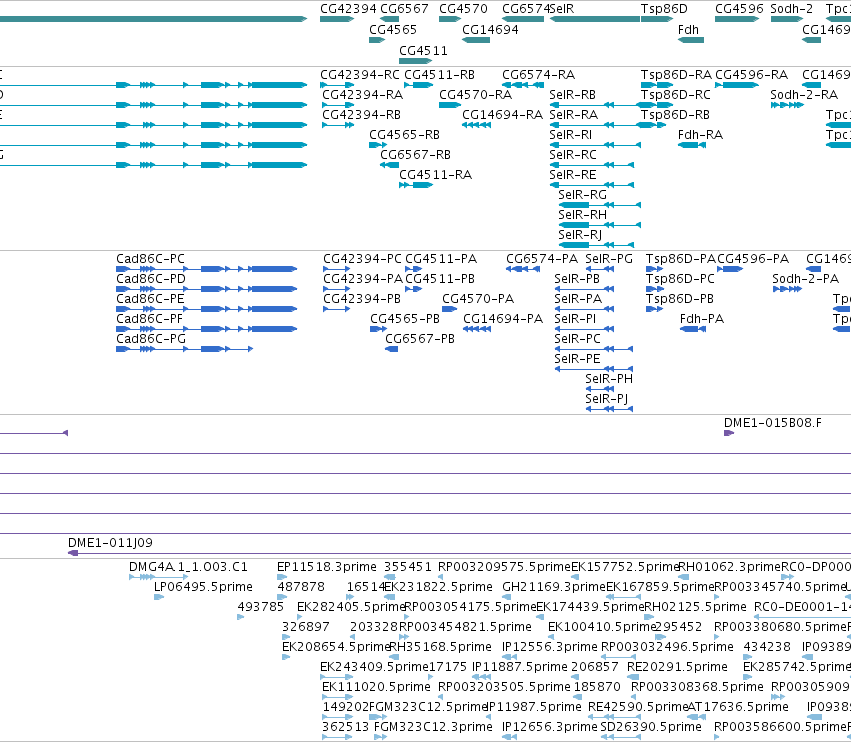Select the Fdh-RA transcript
Screen dimensions: 851x742
(700, 135)
